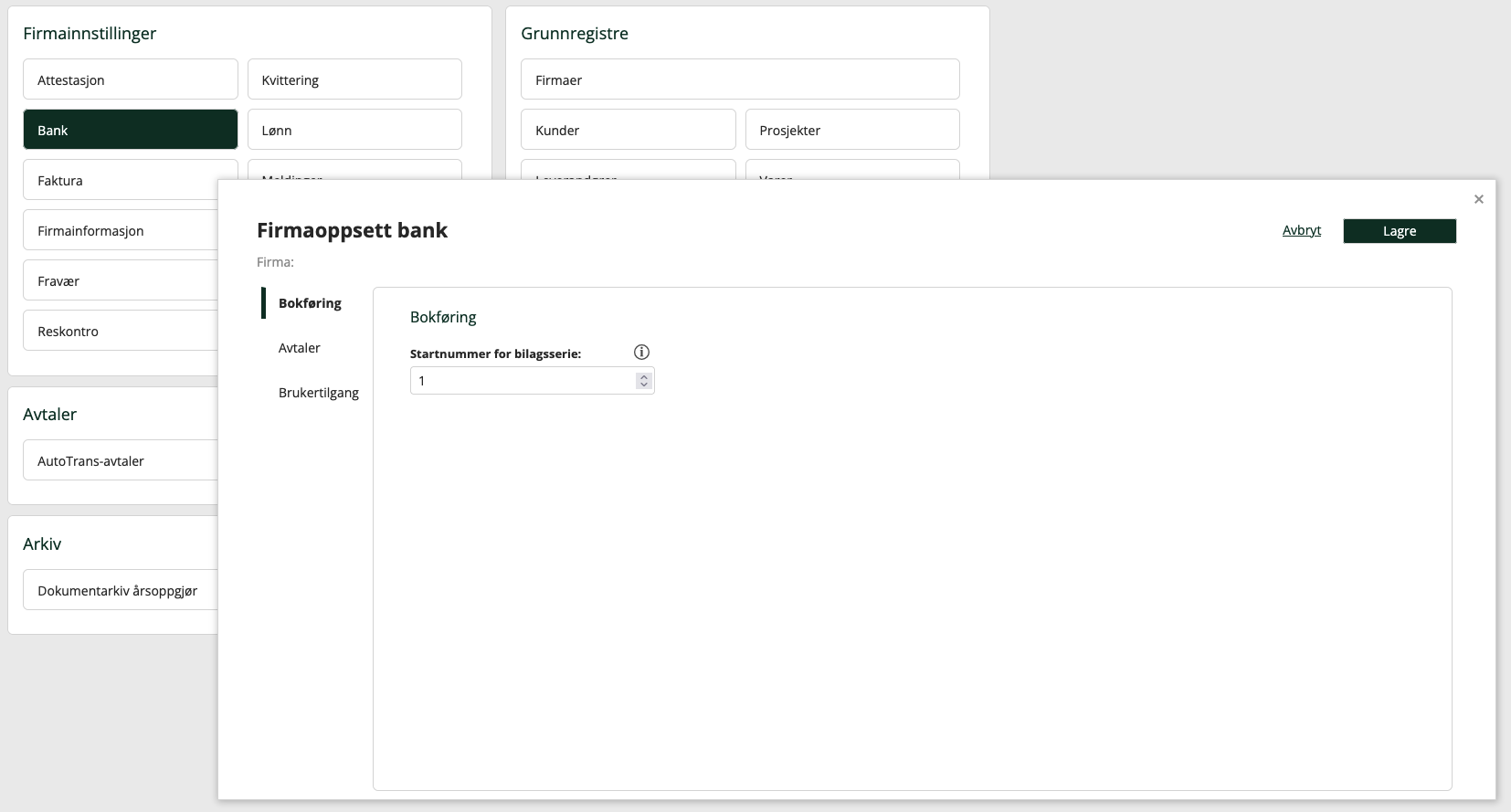Click the Grunnregistre heading
This screenshot has height=812, width=1511.
pyautogui.click(x=575, y=34)
